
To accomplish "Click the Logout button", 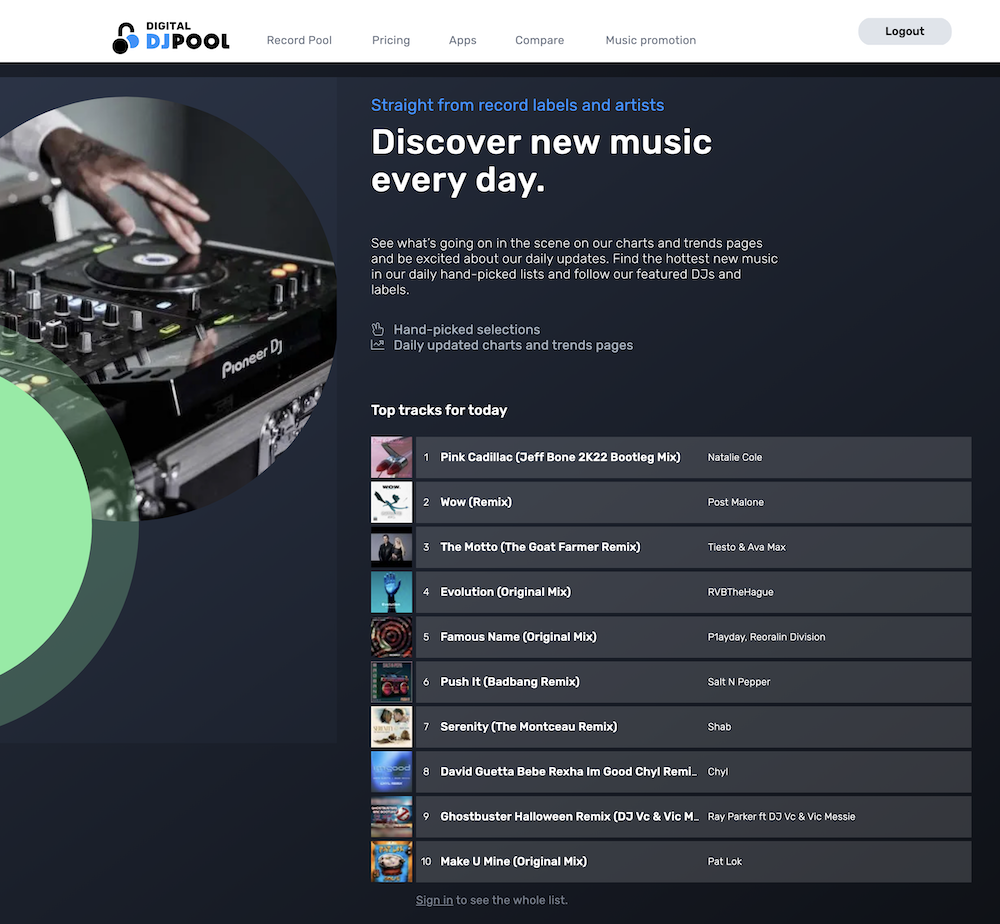I will 904,31.
